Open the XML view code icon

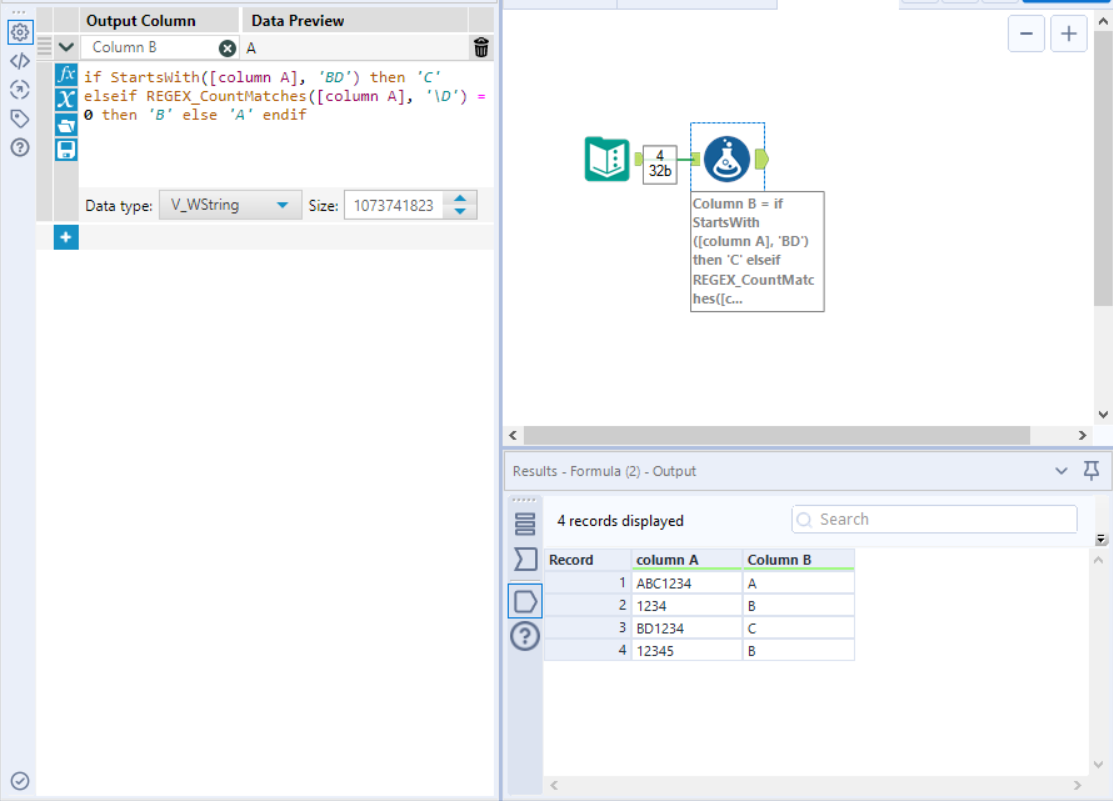pyautogui.click(x=19, y=61)
